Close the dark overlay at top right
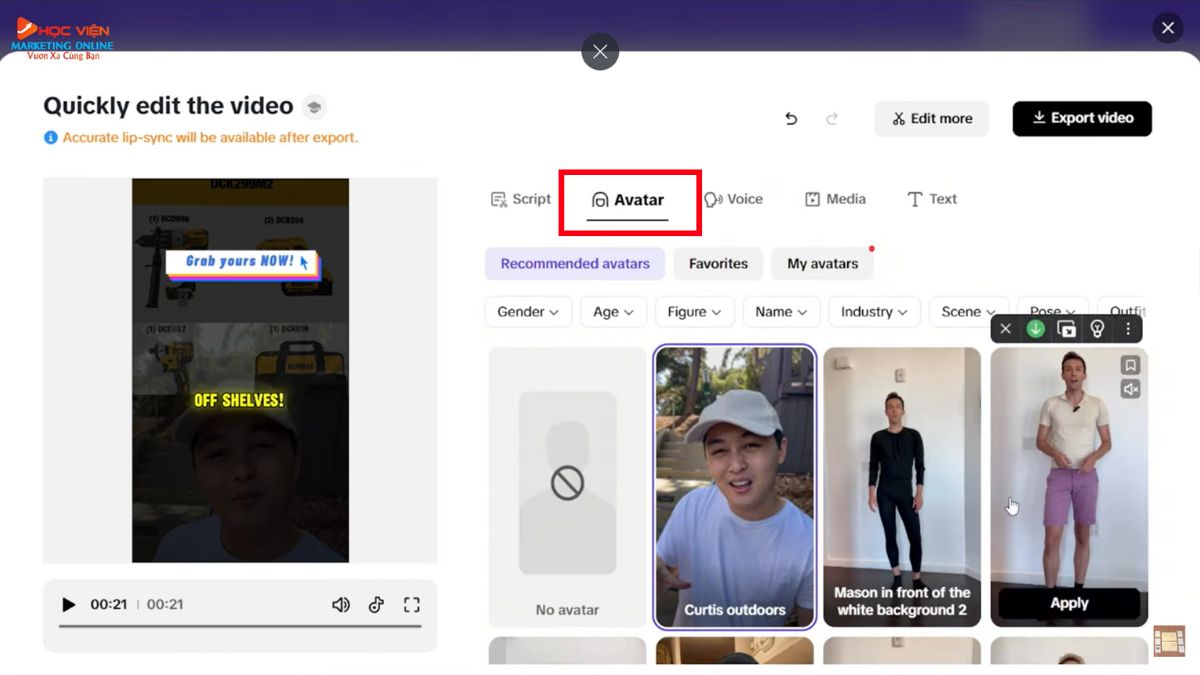The width and height of the screenshot is (1200, 675). [x=1167, y=28]
